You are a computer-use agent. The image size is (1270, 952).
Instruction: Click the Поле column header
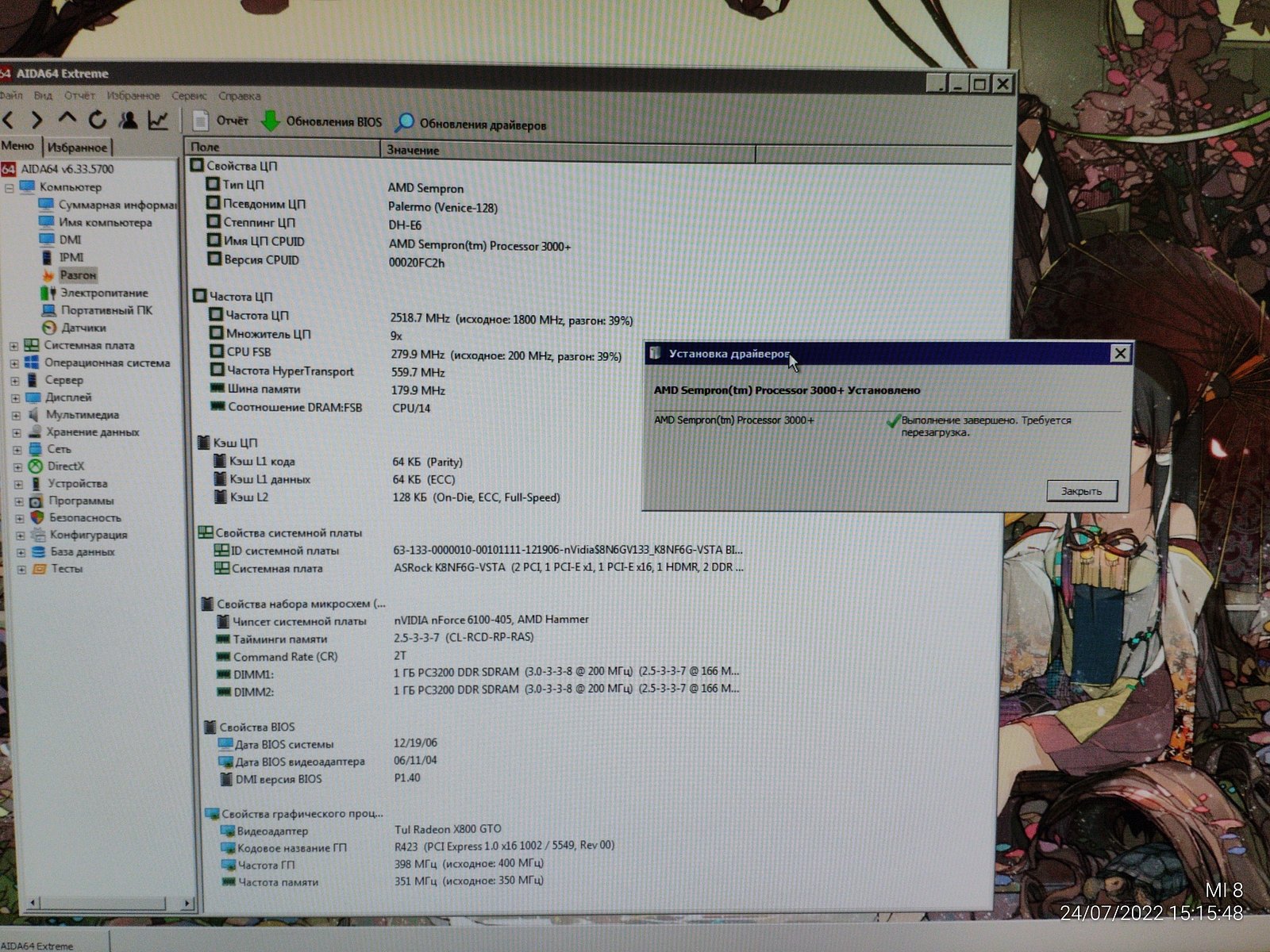(x=283, y=148)
